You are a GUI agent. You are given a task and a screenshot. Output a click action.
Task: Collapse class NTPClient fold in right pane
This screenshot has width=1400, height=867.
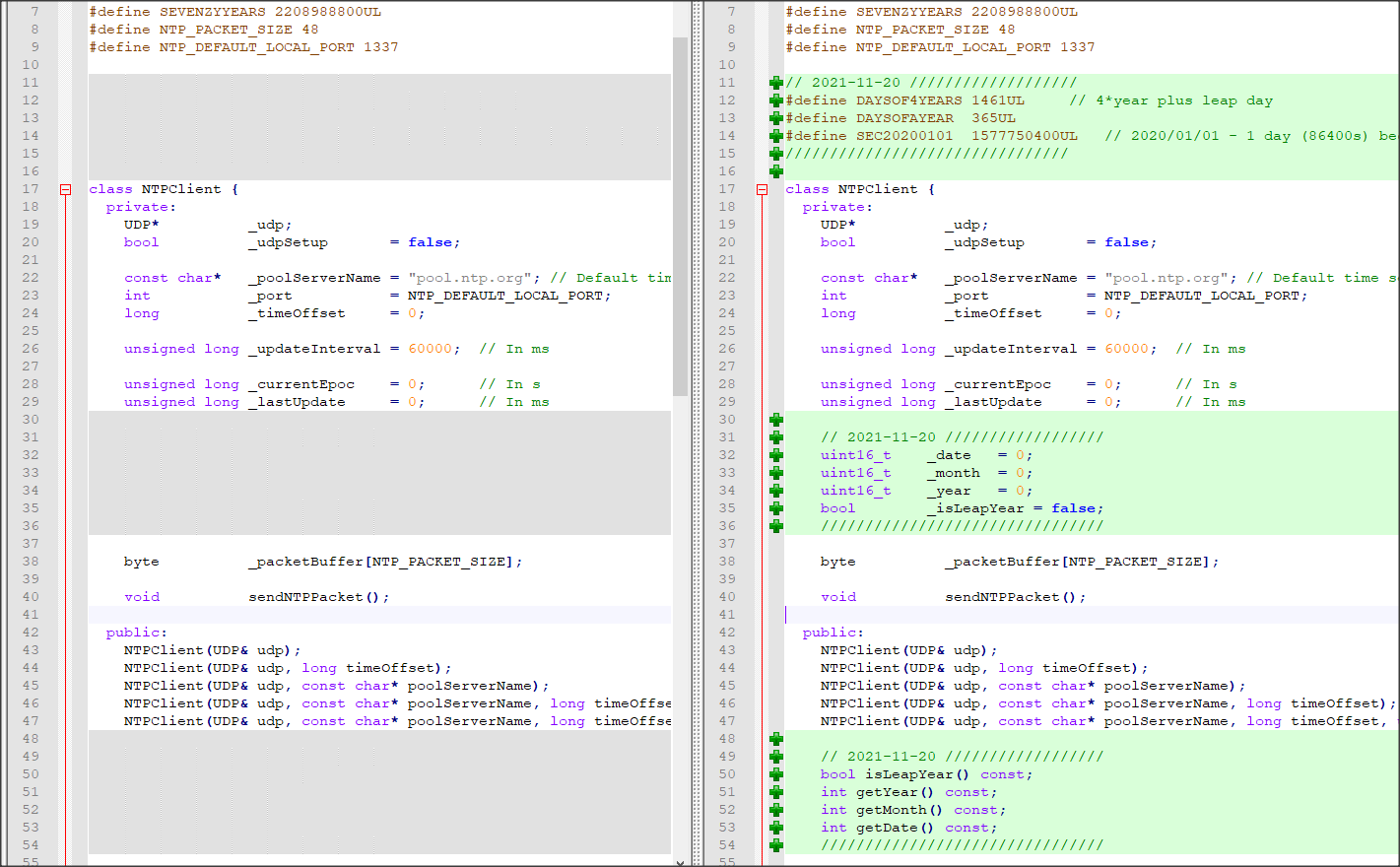762,189
